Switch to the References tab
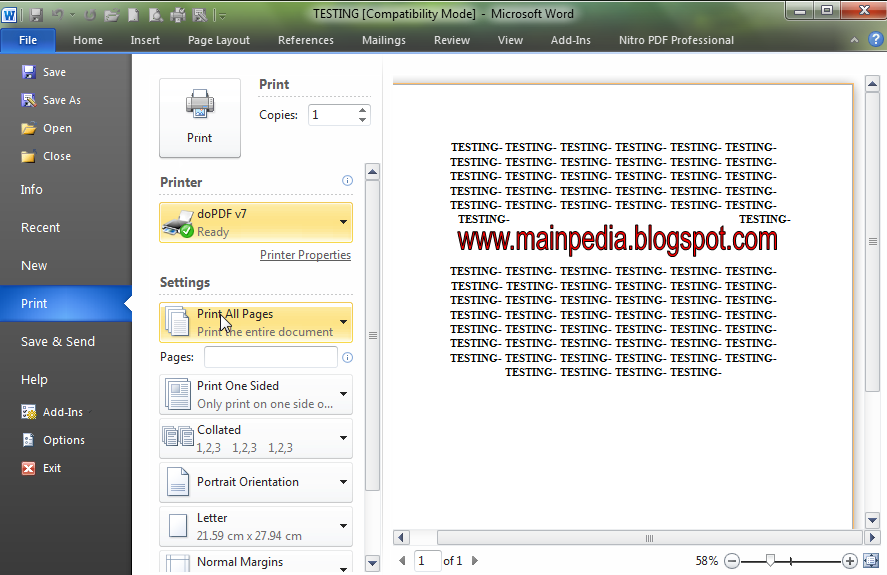 point(305,40)
